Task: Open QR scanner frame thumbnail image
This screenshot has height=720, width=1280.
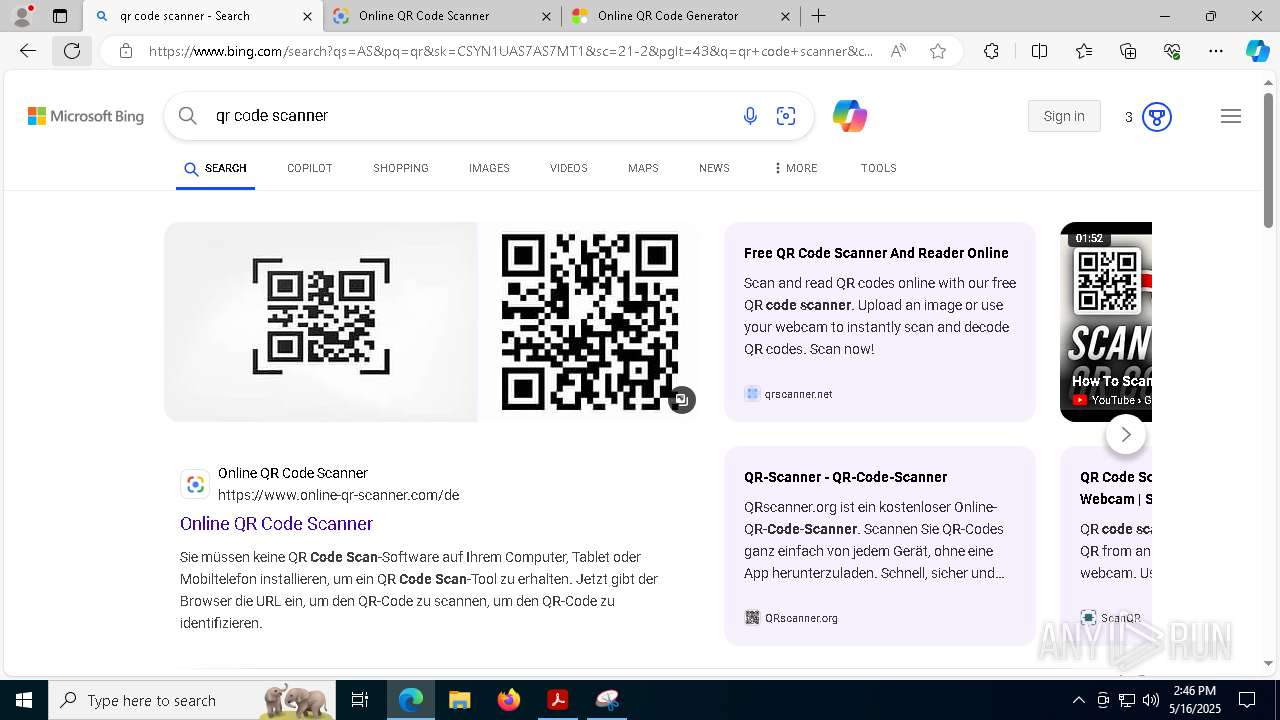Action: tap(321, 322)
